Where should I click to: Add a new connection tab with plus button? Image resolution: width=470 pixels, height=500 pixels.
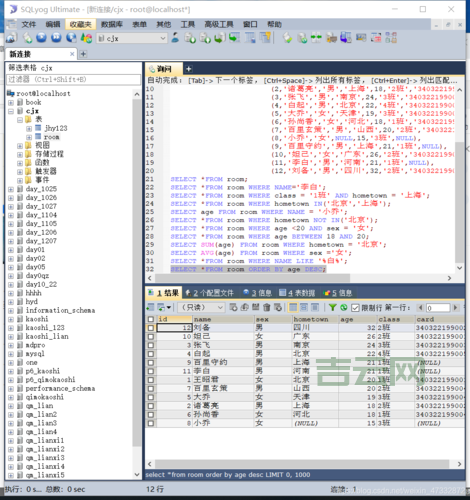point(83,54)
